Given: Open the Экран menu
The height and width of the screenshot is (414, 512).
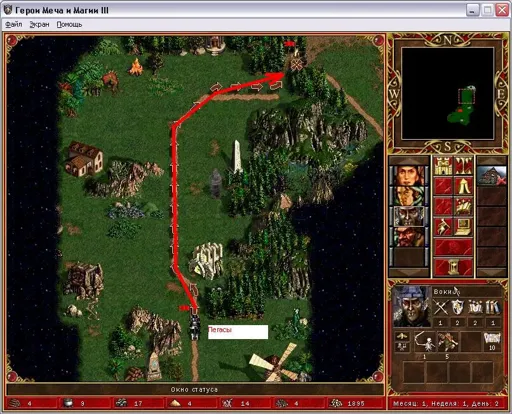Looking at the screenshot, I should 39,24.
